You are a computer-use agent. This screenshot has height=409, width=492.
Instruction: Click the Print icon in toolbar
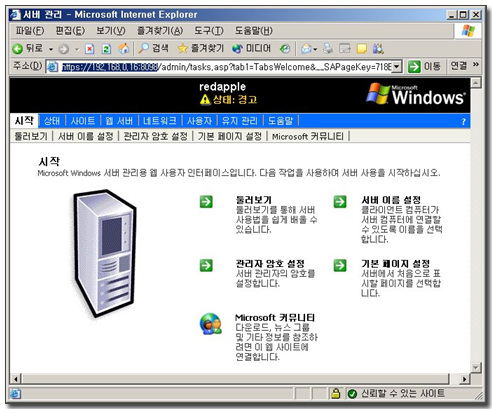point(328,49)
